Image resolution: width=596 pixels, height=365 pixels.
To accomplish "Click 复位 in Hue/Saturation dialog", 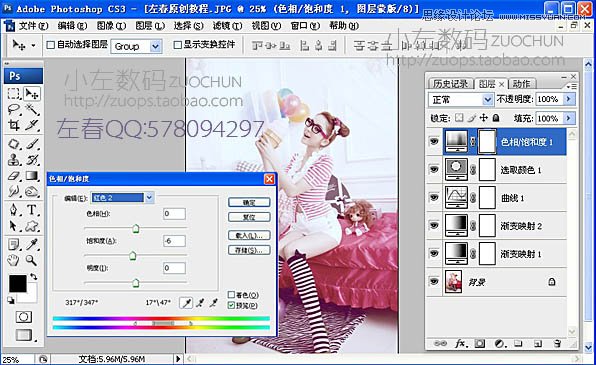I will coord(249,217).
